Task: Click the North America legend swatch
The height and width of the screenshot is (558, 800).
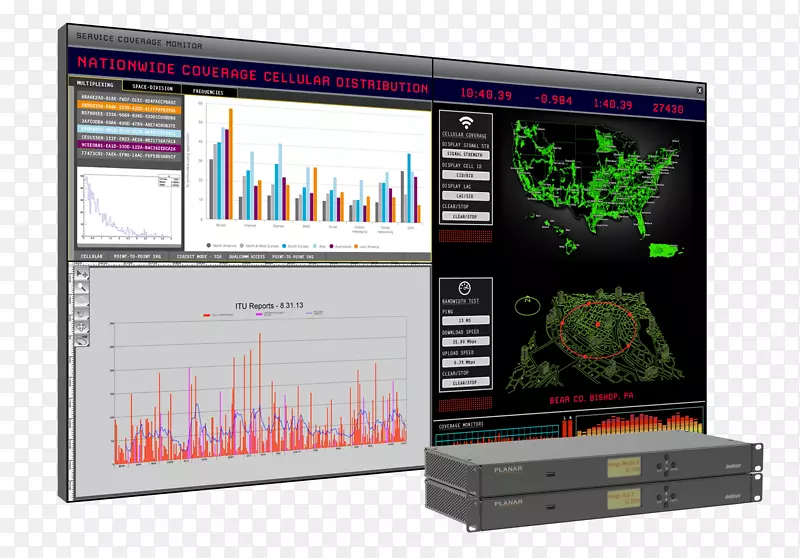Action: click(209, 245)
